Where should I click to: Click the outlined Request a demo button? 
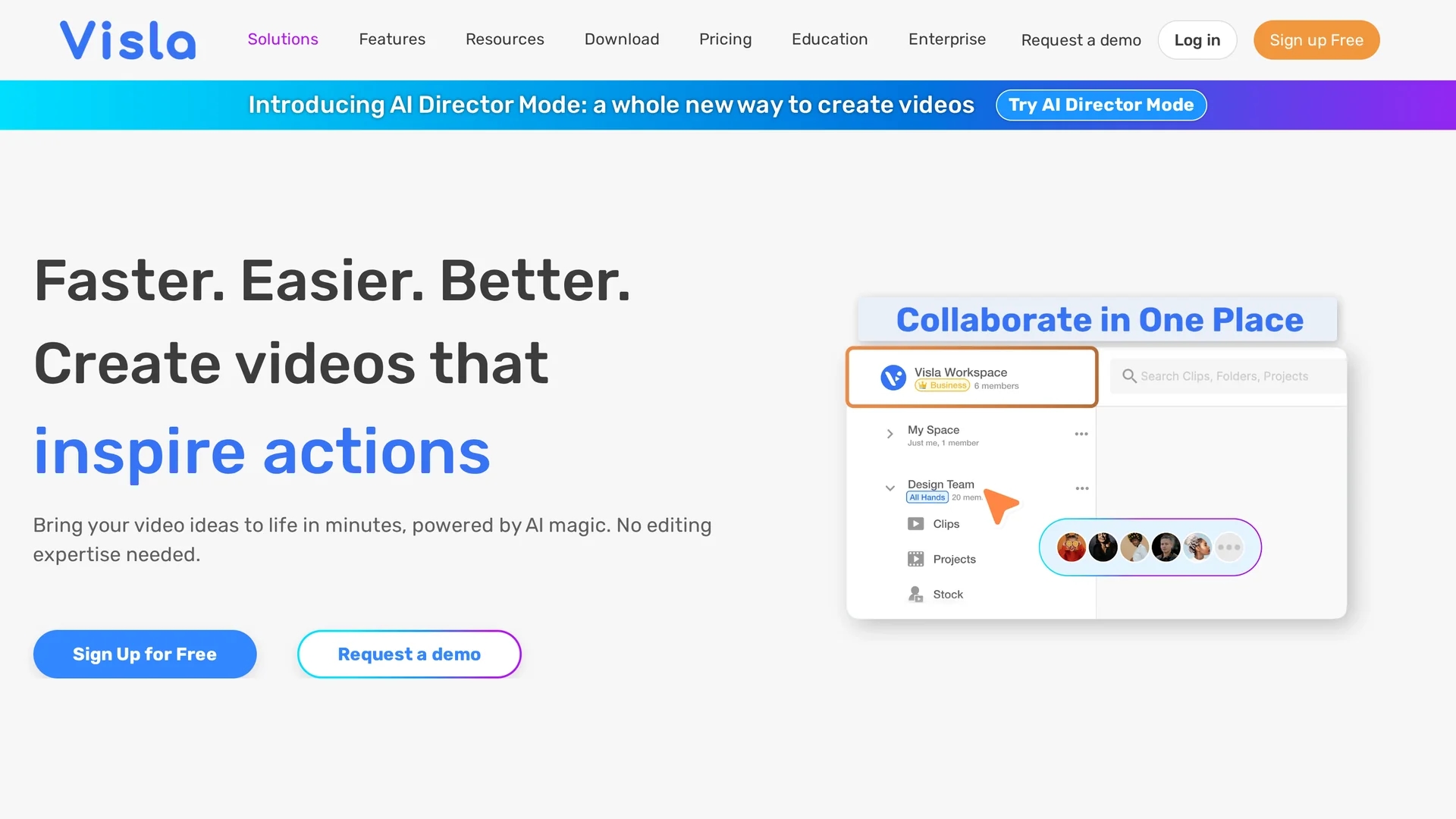[x=409, y=654]
